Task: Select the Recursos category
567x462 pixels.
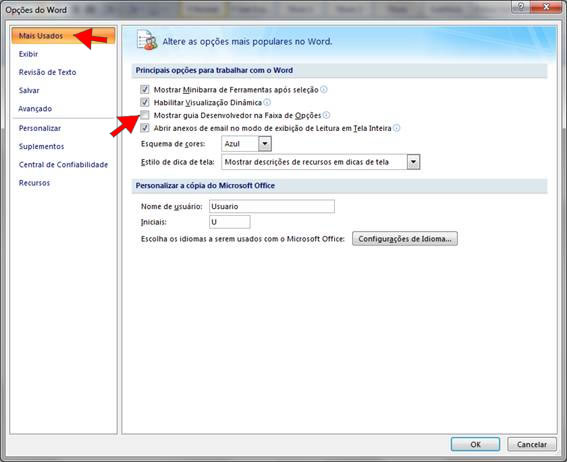Action: tap(34, 183)
